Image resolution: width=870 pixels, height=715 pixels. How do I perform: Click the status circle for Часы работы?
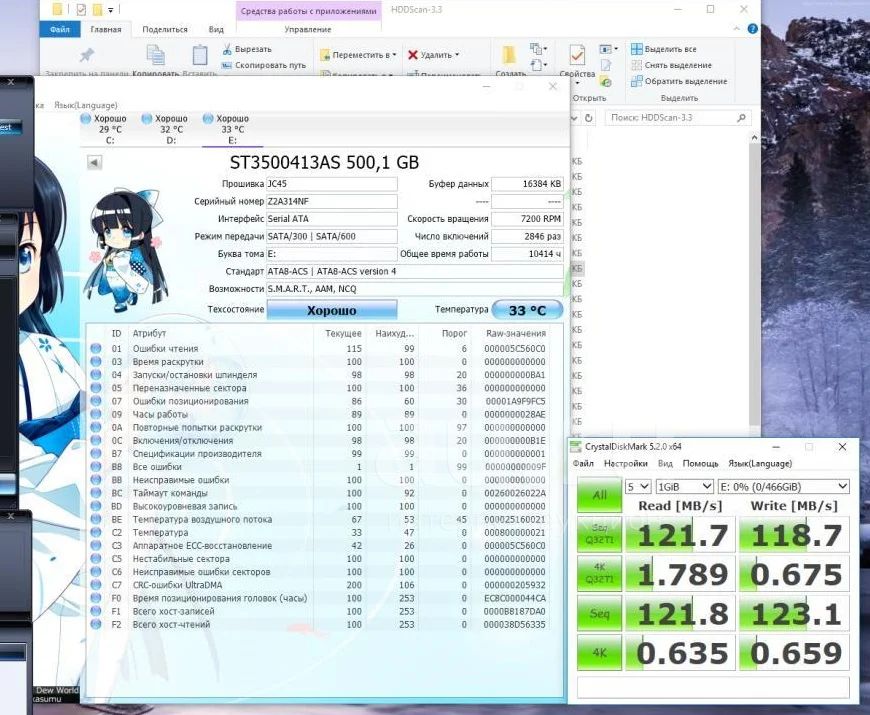96,414
